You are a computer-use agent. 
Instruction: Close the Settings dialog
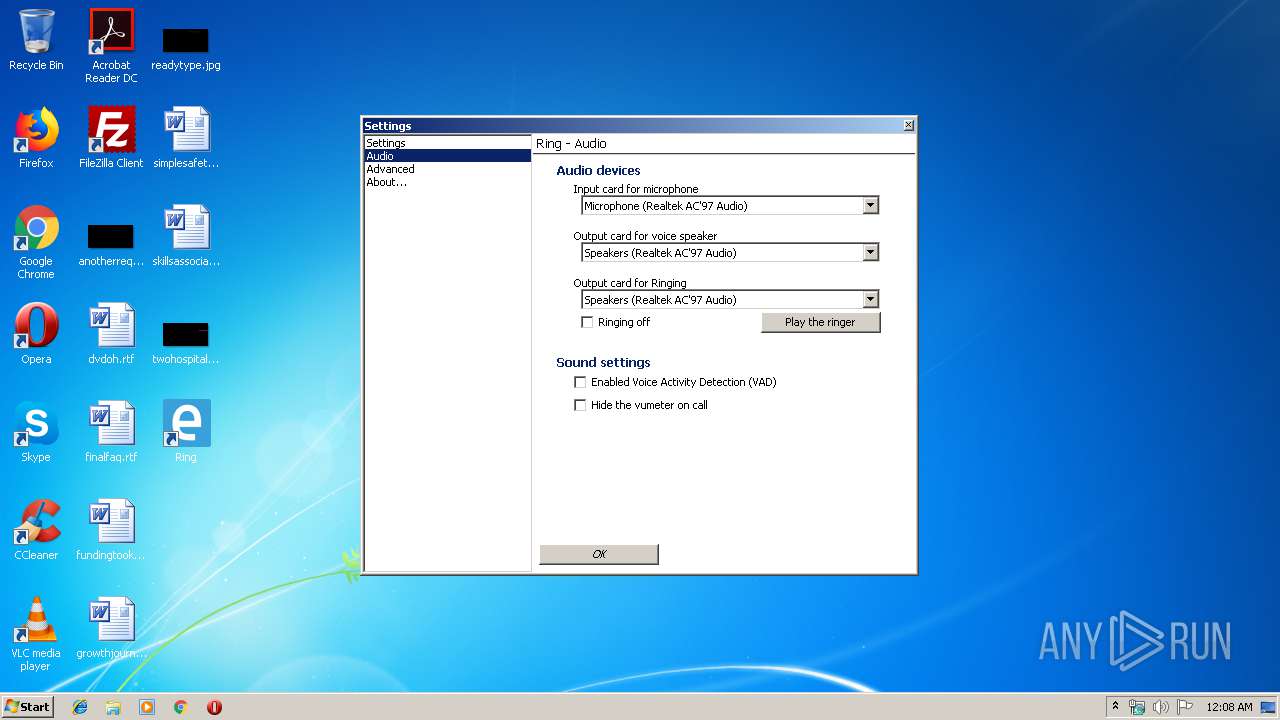(908, 125)
